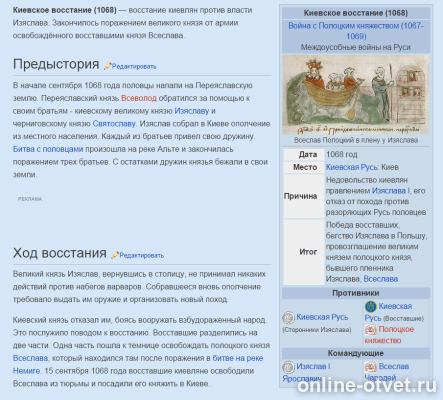Click the РЕКЛАМА label
Image resolution: width=443 pixels, height=400 pixels.
[30, 199]
